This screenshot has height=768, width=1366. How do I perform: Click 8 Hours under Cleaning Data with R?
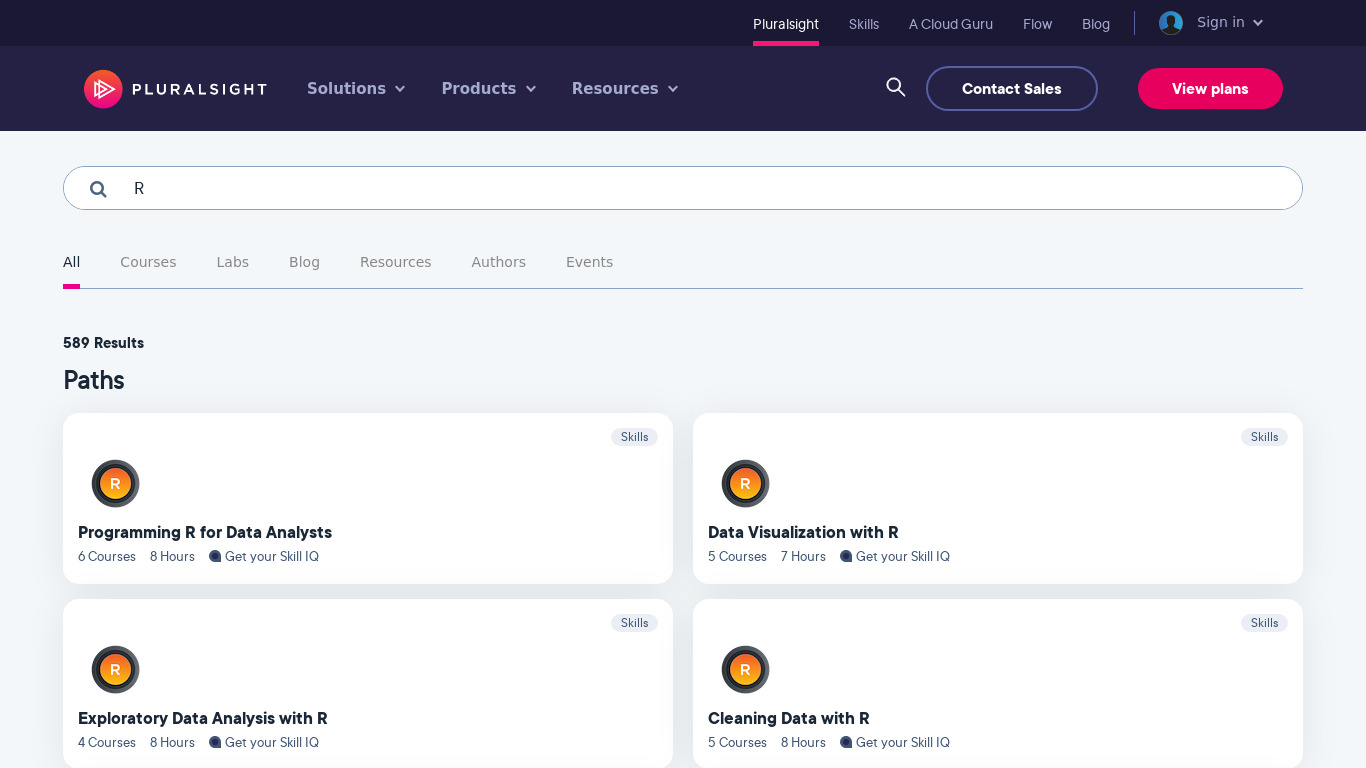point(803,743)
